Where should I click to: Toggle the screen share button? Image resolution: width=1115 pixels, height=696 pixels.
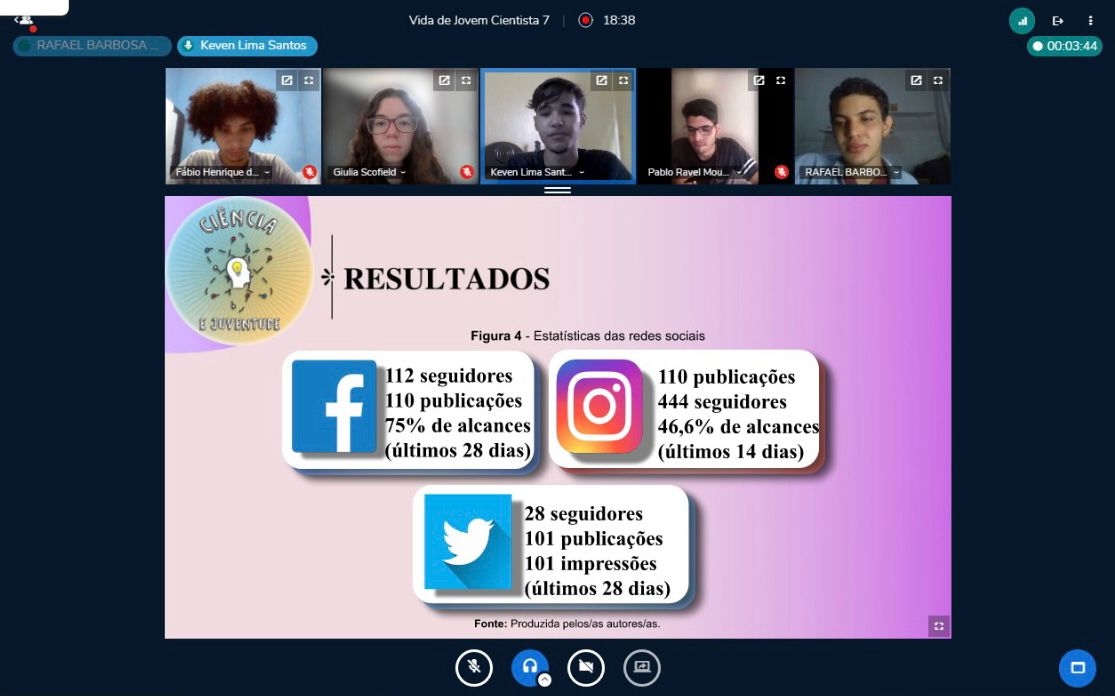coord(642,667)
